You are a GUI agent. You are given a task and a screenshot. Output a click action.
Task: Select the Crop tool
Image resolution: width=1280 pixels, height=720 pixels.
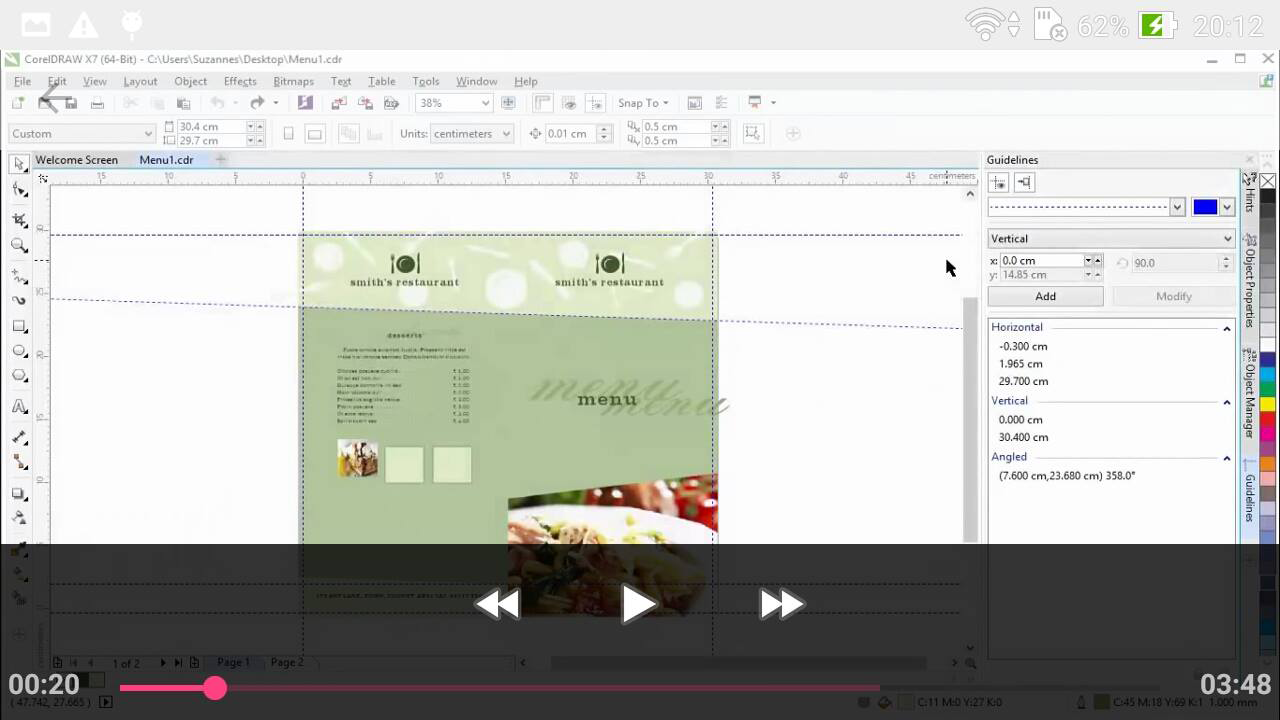click(x=19, y=220)
